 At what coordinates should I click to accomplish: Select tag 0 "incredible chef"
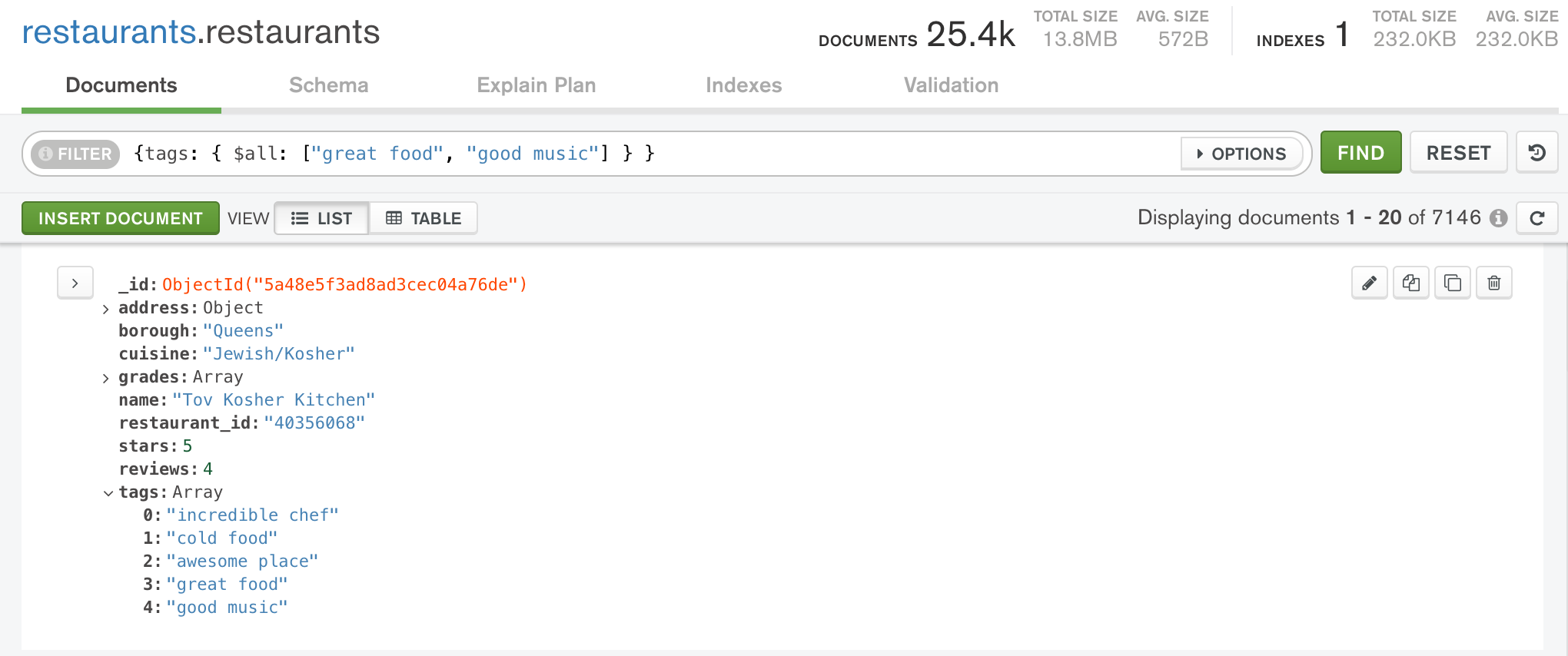coord(252,515)
